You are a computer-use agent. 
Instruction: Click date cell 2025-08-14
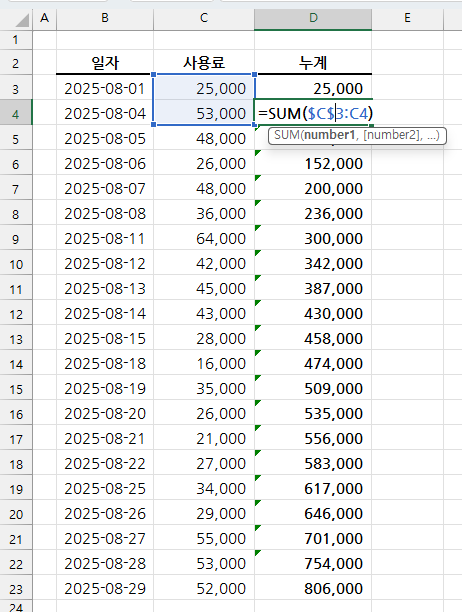tap(105, 313)
